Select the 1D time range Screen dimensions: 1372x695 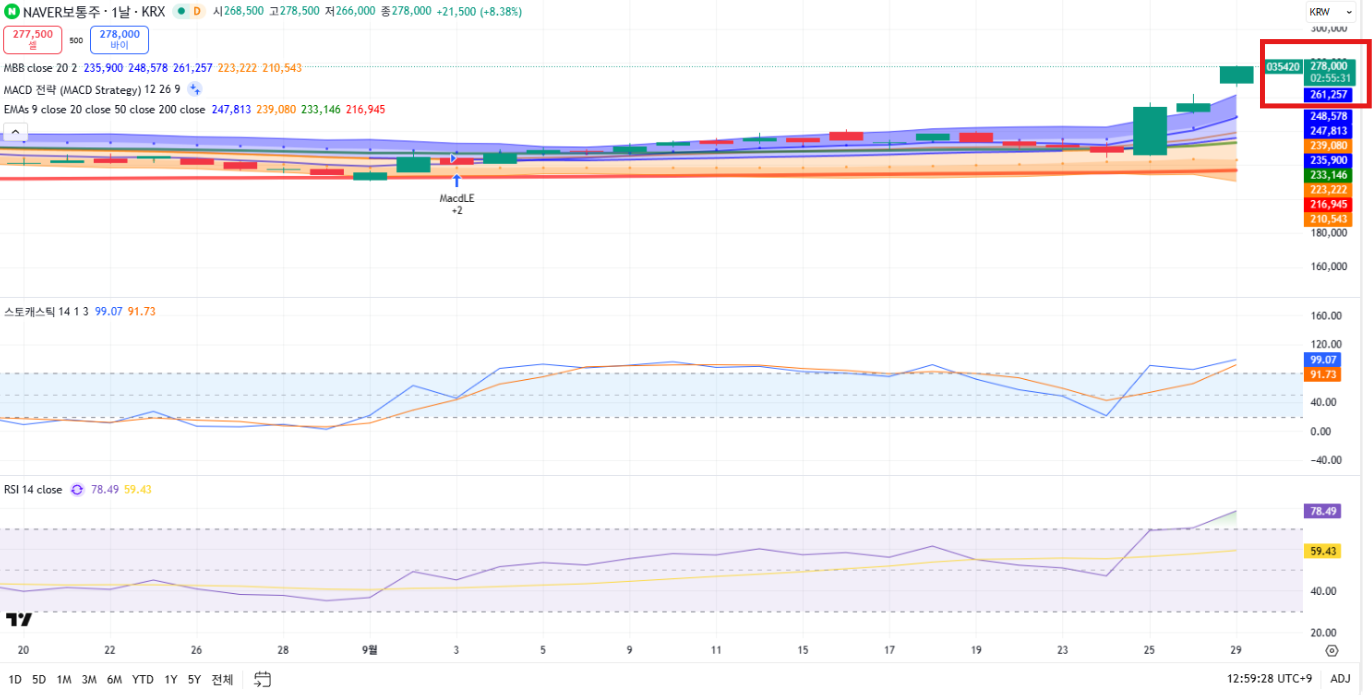(x=15, y=679)
